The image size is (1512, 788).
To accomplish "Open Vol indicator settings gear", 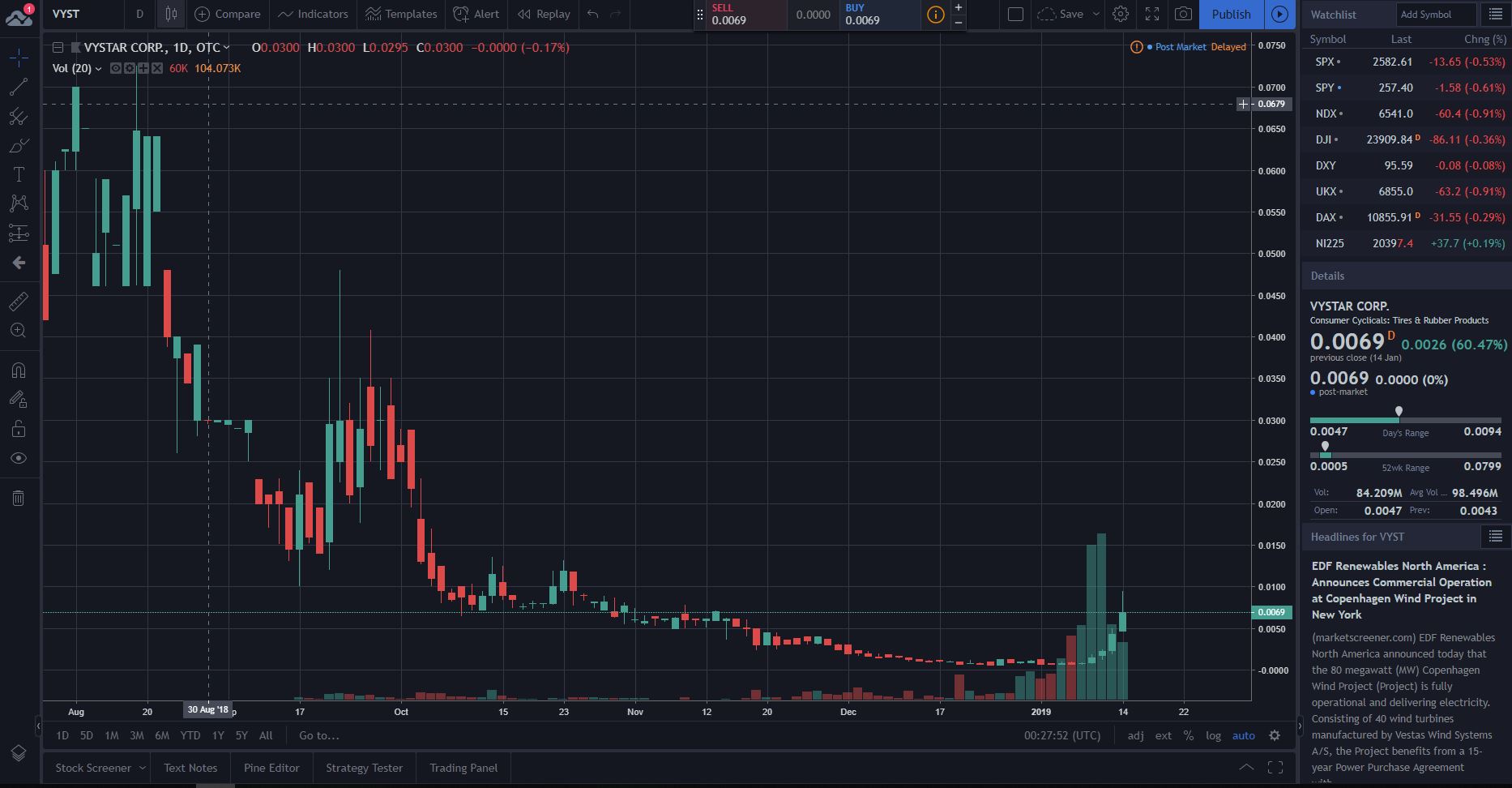I will pyautogui.click(x=129, y=68).
